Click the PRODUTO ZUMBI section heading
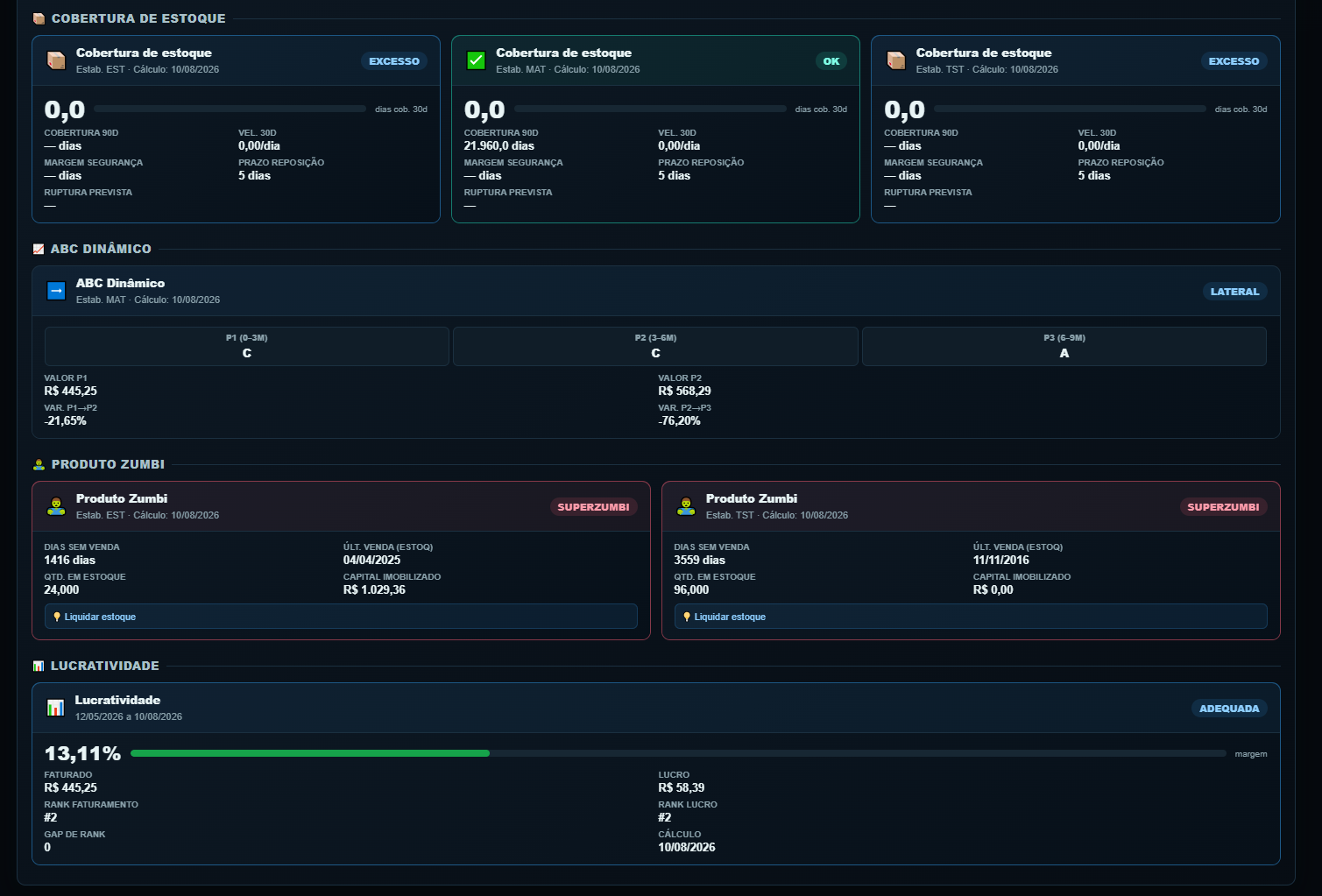The width and height of the screenshot is (1322, 896). point(108,464)
